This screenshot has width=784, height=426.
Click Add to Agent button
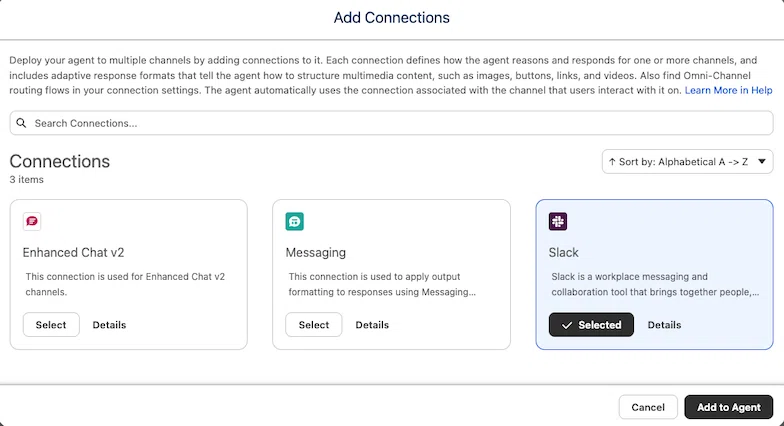tap(728, 407)
